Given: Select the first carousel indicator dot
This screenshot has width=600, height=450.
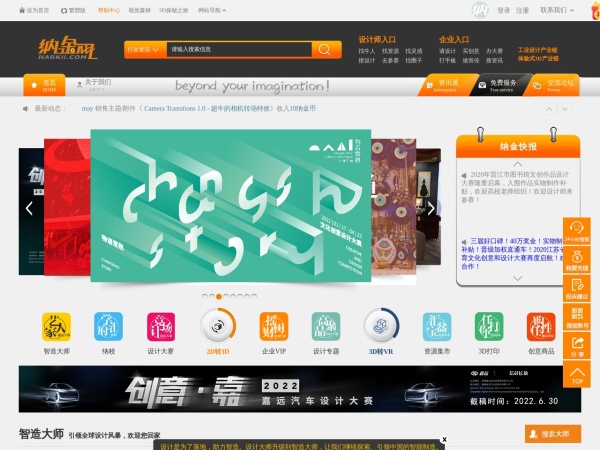Looking at the screenshot, I should pyautogui.click(x=205, y=296).
